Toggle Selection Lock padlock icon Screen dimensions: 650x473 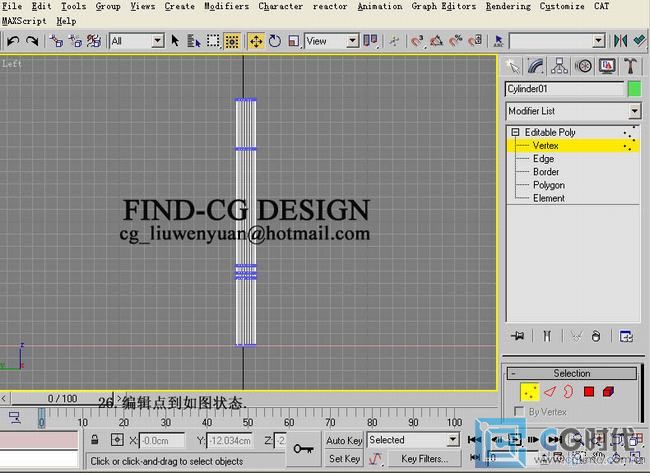(95, 440)
